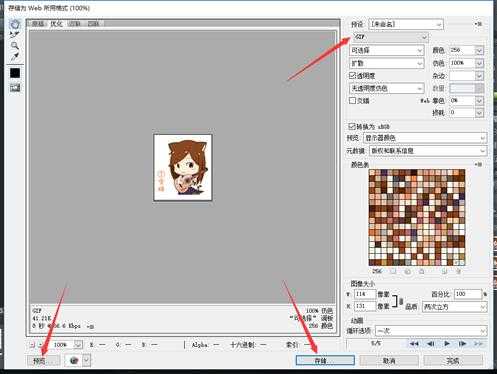Jump to the last animation frame
Screen dimensions: 497x374
coord(478,344)
